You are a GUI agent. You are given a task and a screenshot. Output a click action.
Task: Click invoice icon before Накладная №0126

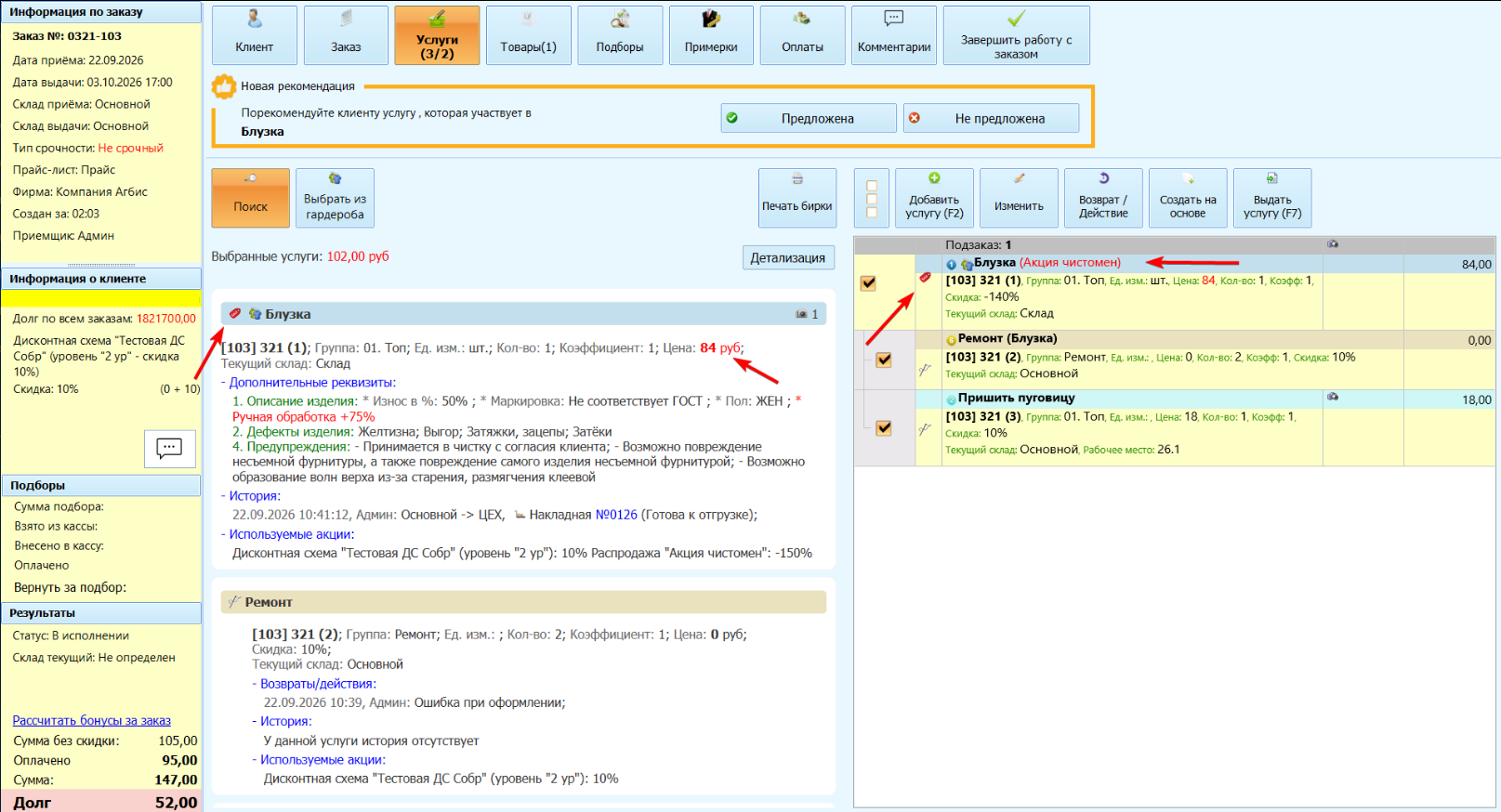click(520, 515)
